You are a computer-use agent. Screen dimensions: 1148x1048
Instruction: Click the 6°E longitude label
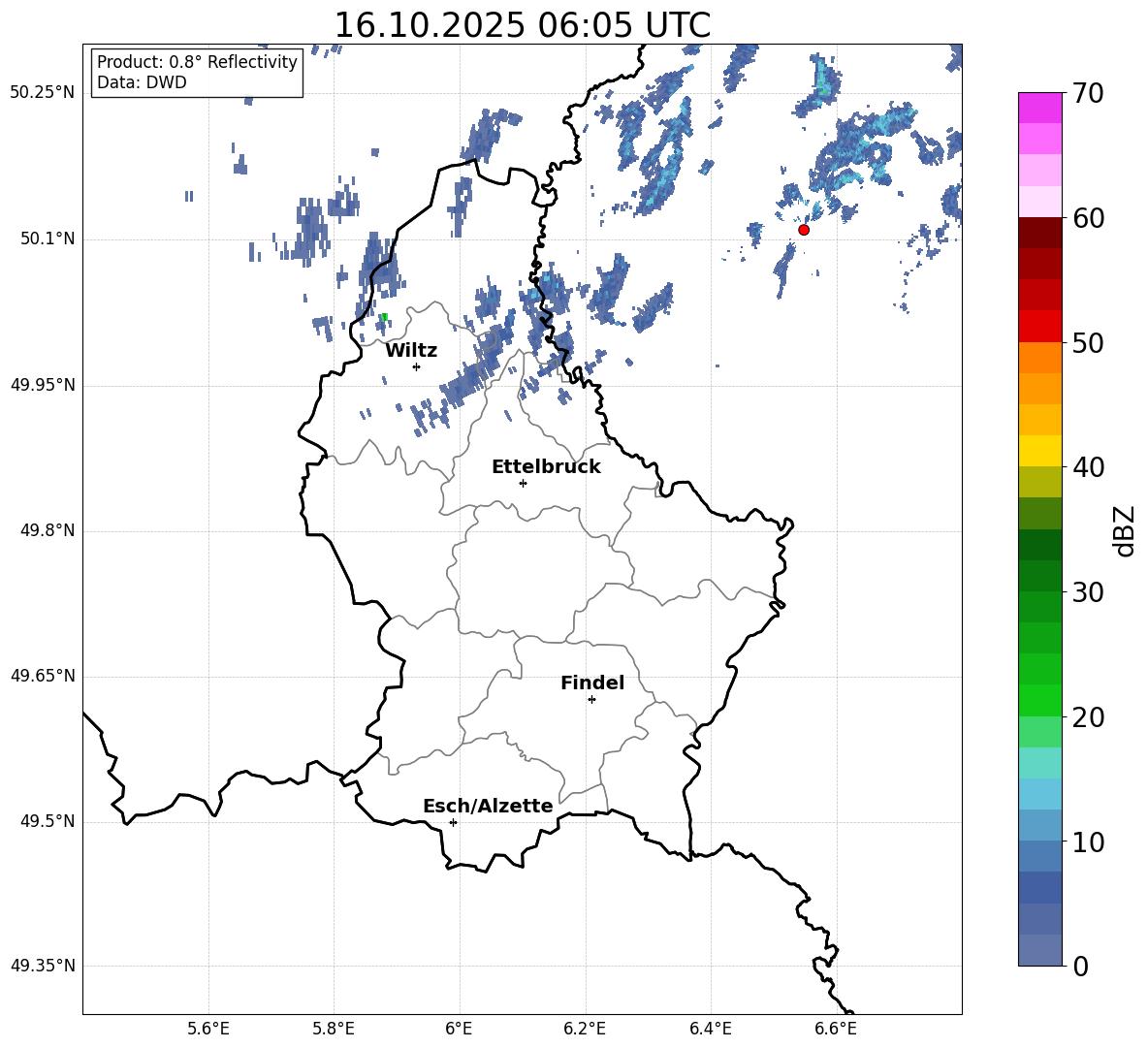click(459, 1029)
